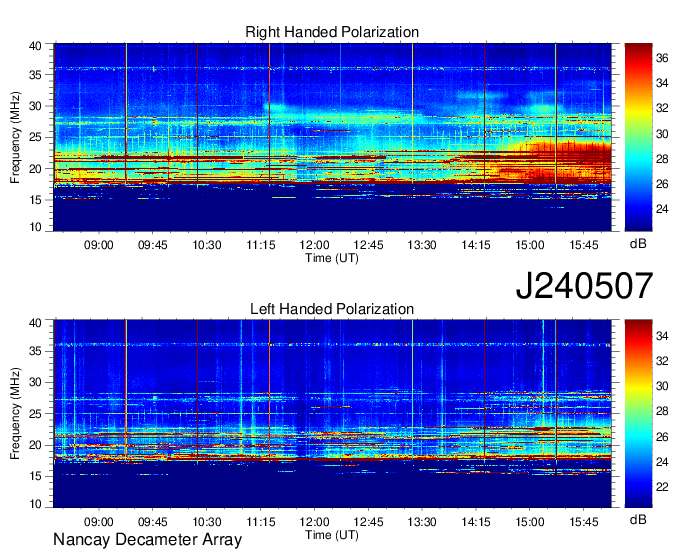Click the 11:15 tick on the Right Handed plot
The height and width of the screenshot is (552, 680).
pos(261,245)
